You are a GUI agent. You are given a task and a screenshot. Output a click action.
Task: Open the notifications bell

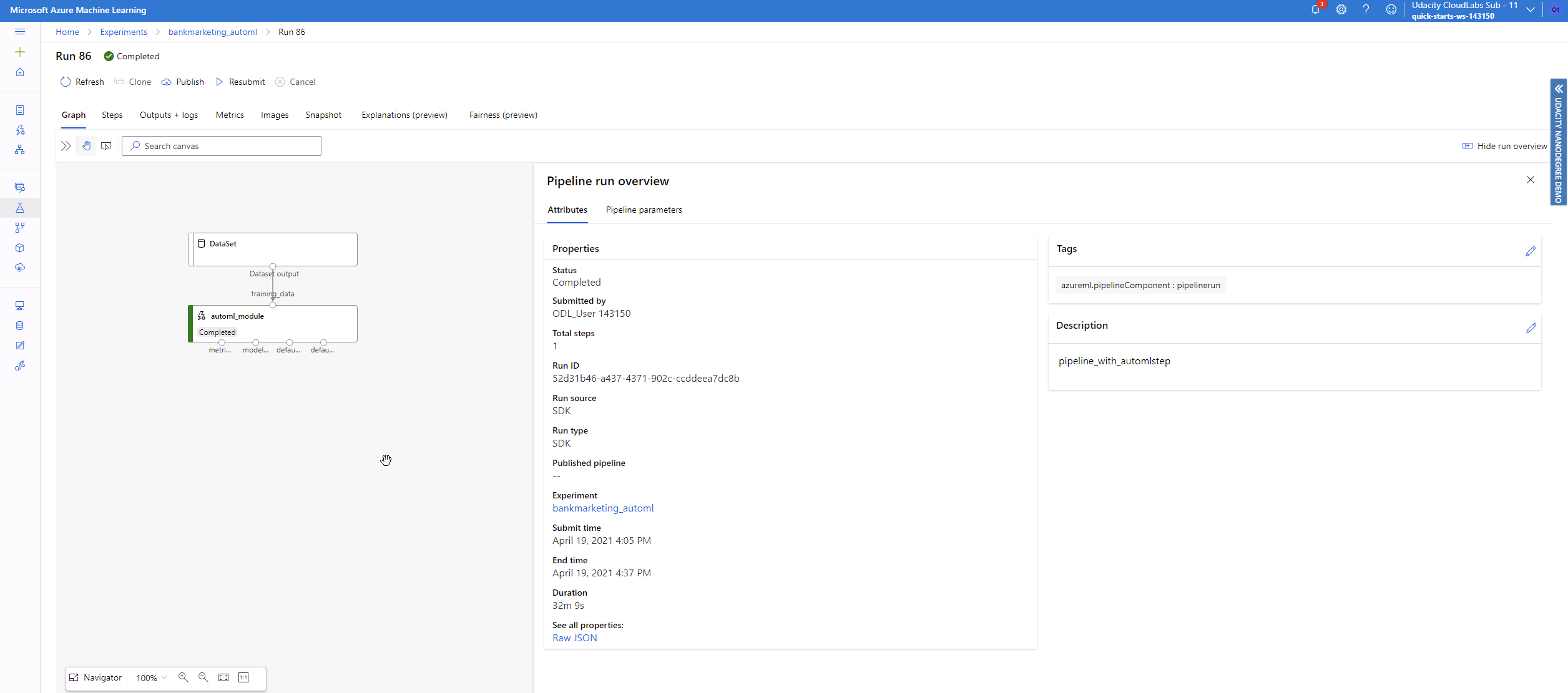[x=1315, y=10]
